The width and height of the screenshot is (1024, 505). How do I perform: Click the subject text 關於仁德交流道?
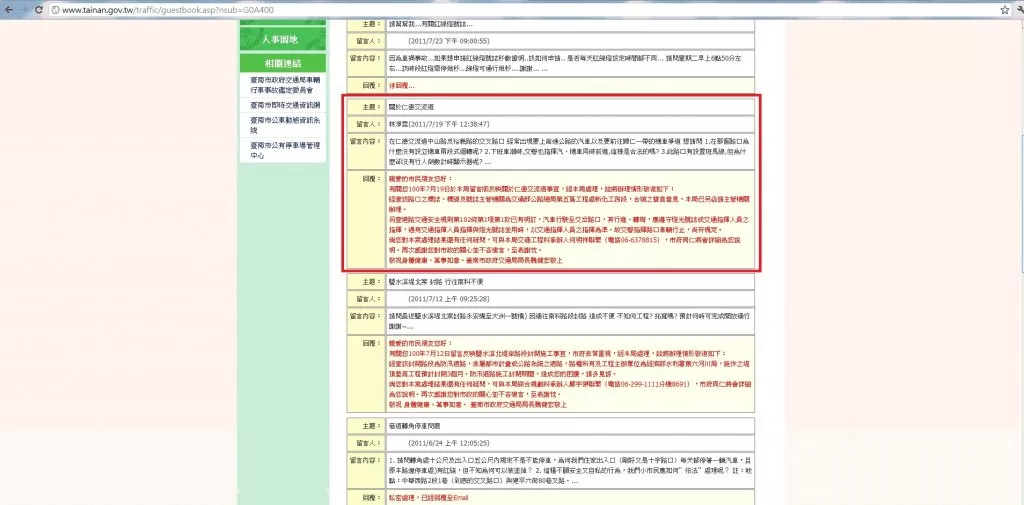(411, 106)
